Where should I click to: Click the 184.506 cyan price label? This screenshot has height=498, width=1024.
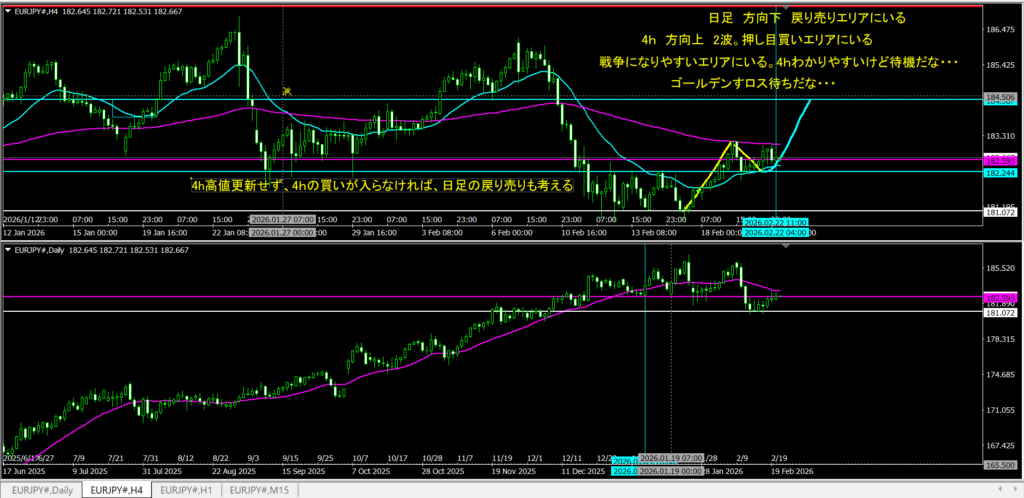[1001, 98]
